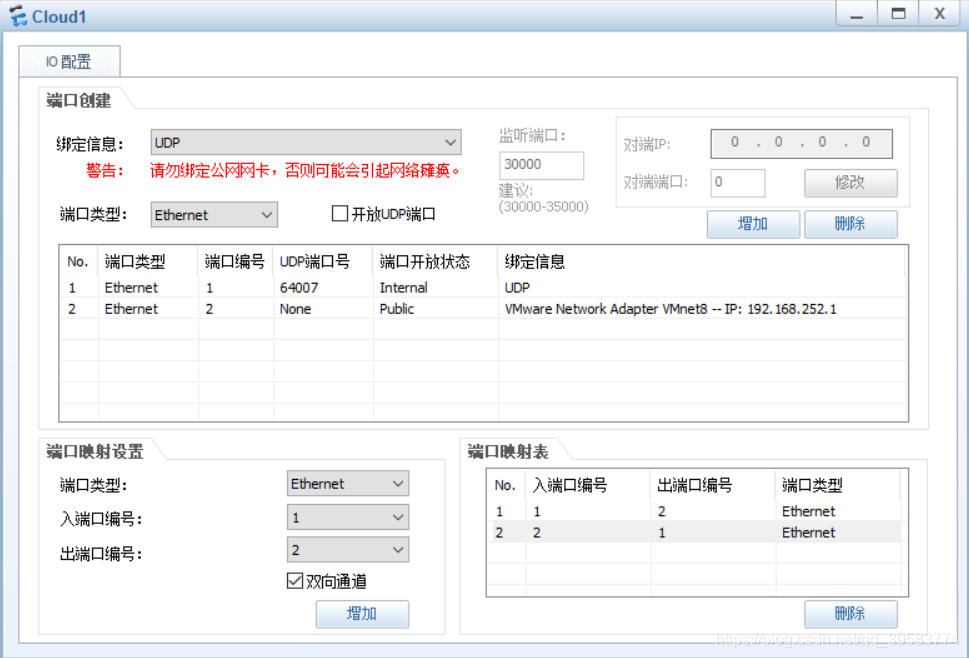The height and width of the screenshot is (658, 969).
Task: Maximize the Cloud1 window
Action: pyautogui.click(x=898, y=14)
